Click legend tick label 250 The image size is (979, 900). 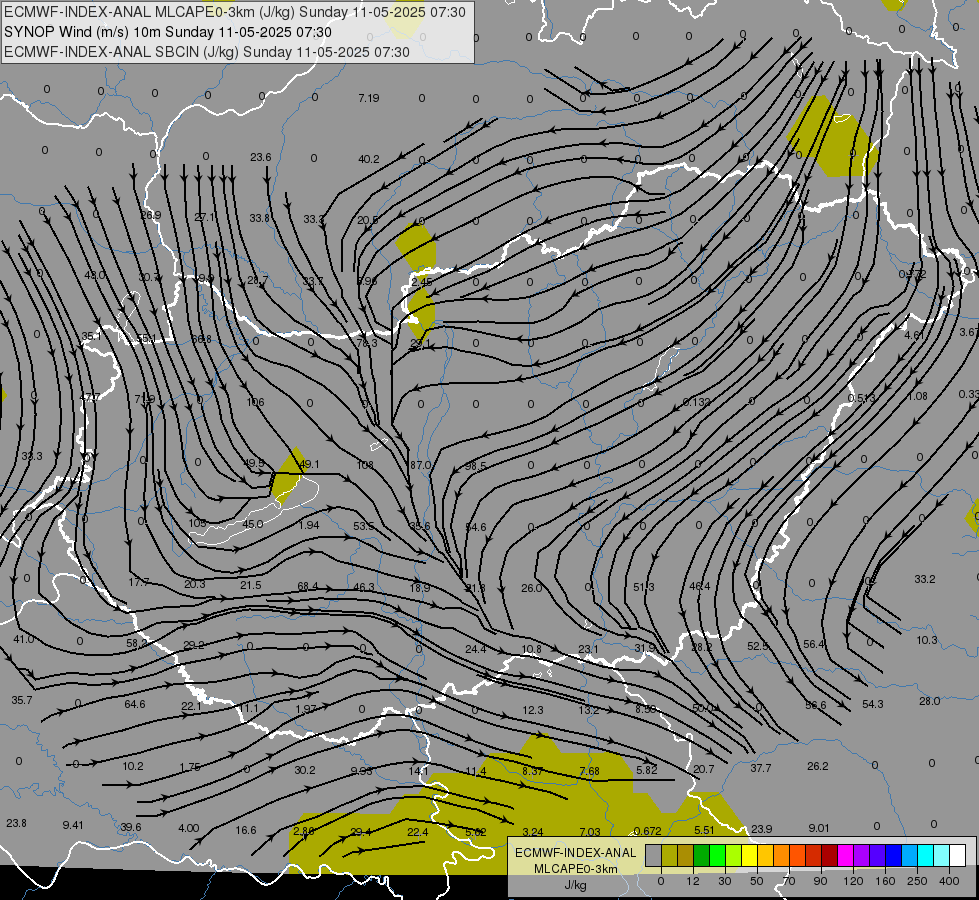(x=917, y=881)
